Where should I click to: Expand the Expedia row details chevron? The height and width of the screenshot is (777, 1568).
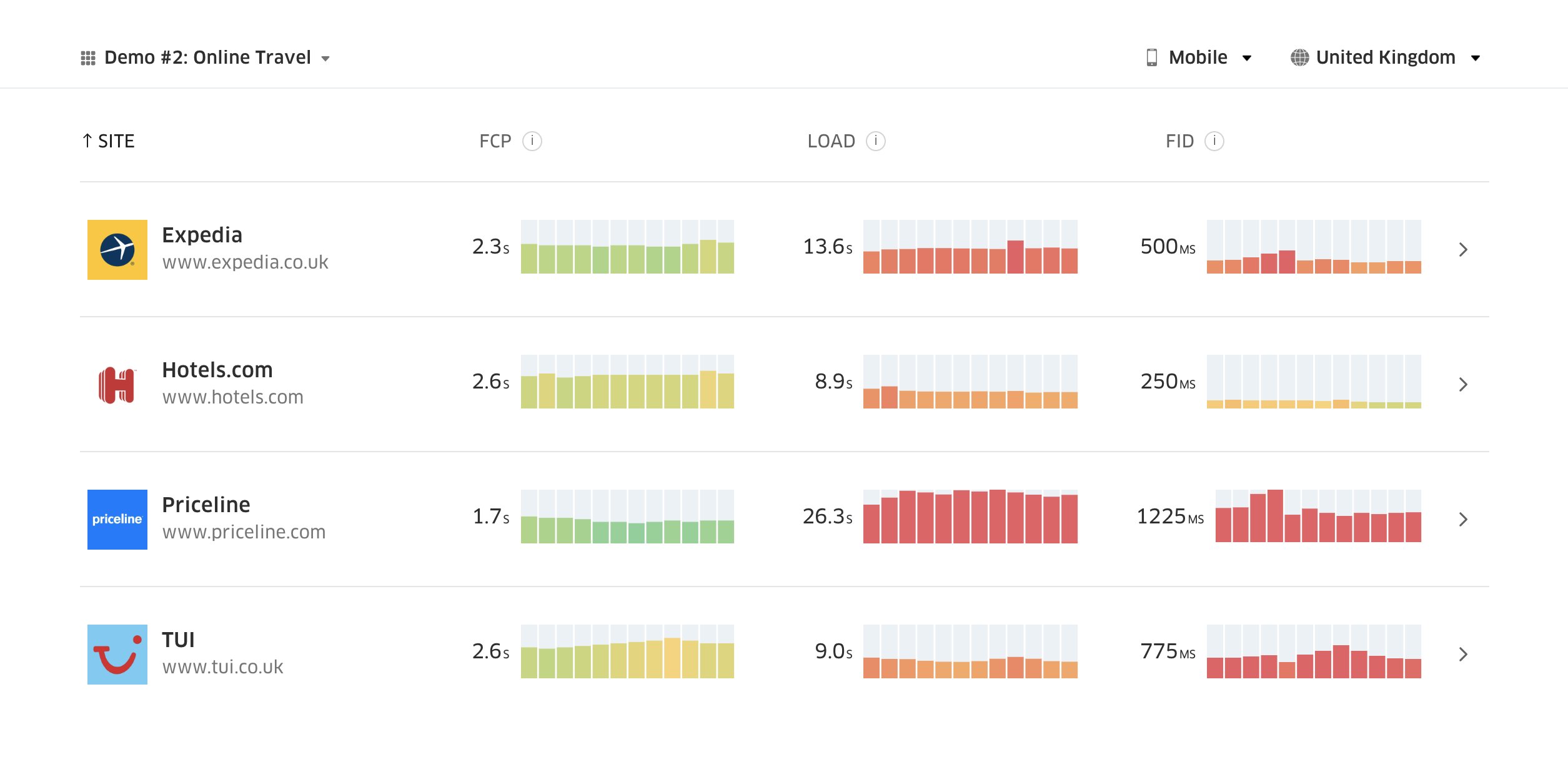pyautogui.click(x=1463, y=249)
